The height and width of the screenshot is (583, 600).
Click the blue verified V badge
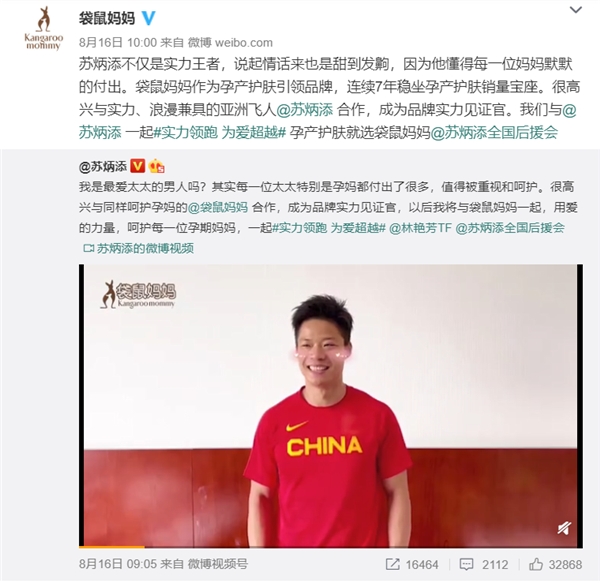pos(148,18)
